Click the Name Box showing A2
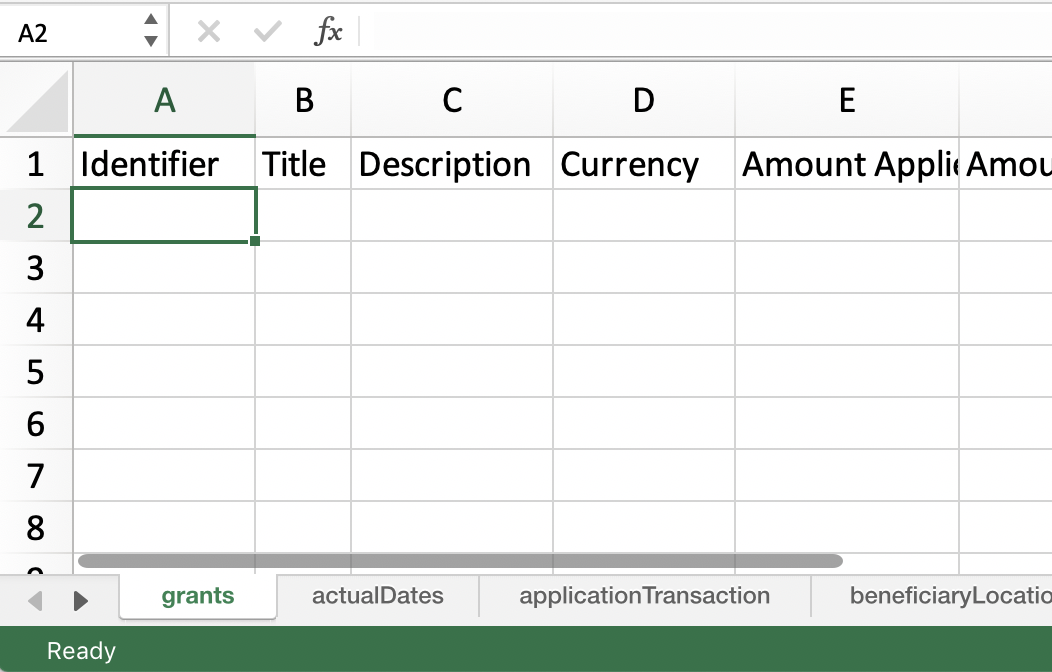The width and height of the screenshot is (1052, 672). [70, 33]
